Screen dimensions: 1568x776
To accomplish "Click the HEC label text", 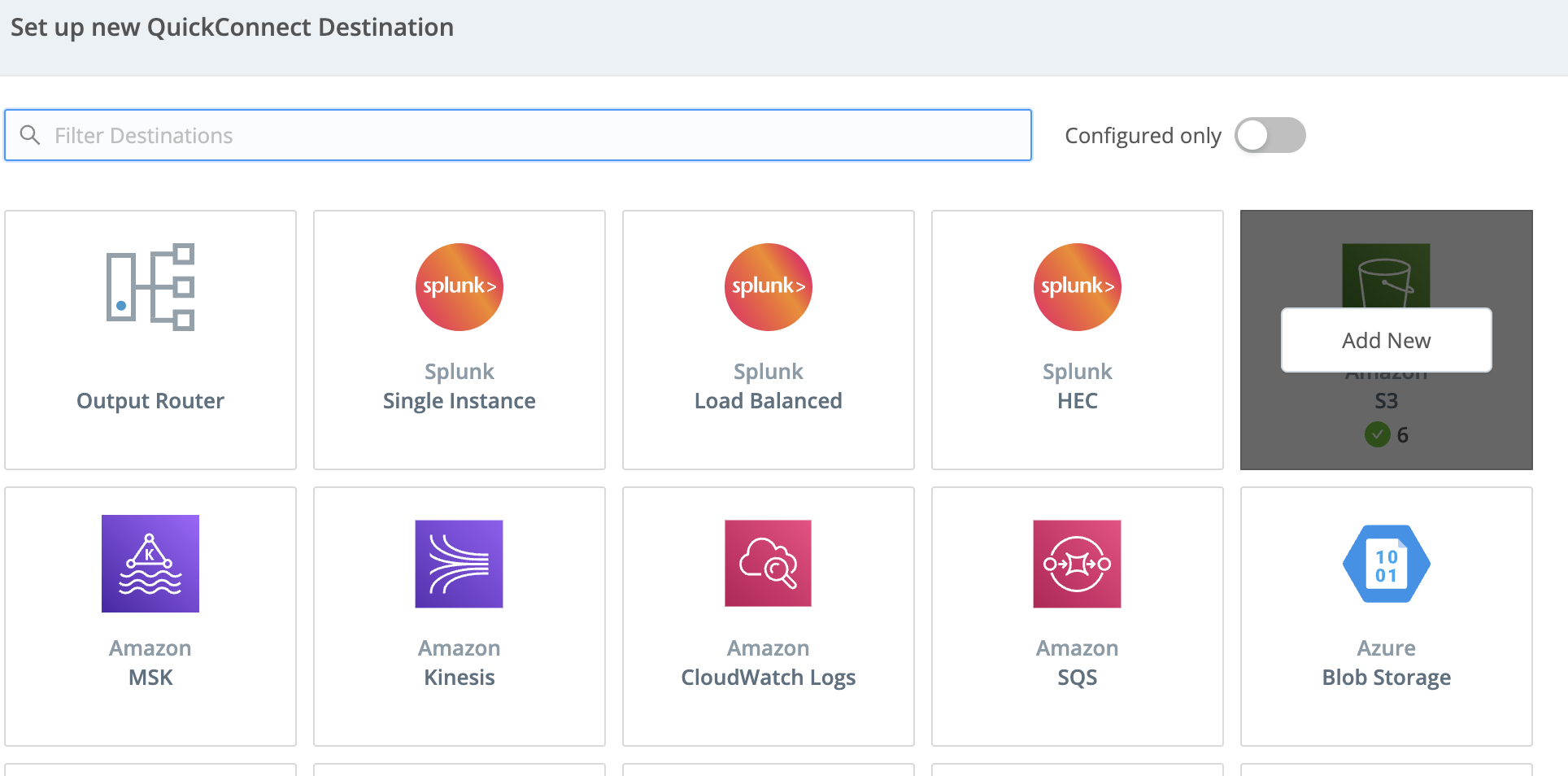I will point(1078,401).
